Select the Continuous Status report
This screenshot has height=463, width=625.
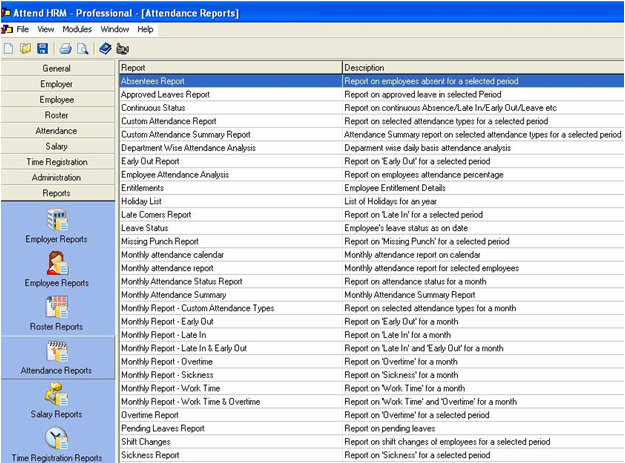(x=371, y=108)
